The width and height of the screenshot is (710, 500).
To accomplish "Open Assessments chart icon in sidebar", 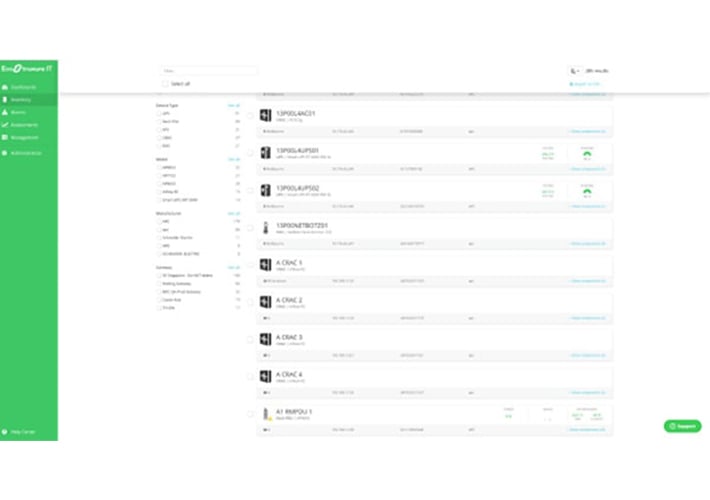I will click(5, 125).
